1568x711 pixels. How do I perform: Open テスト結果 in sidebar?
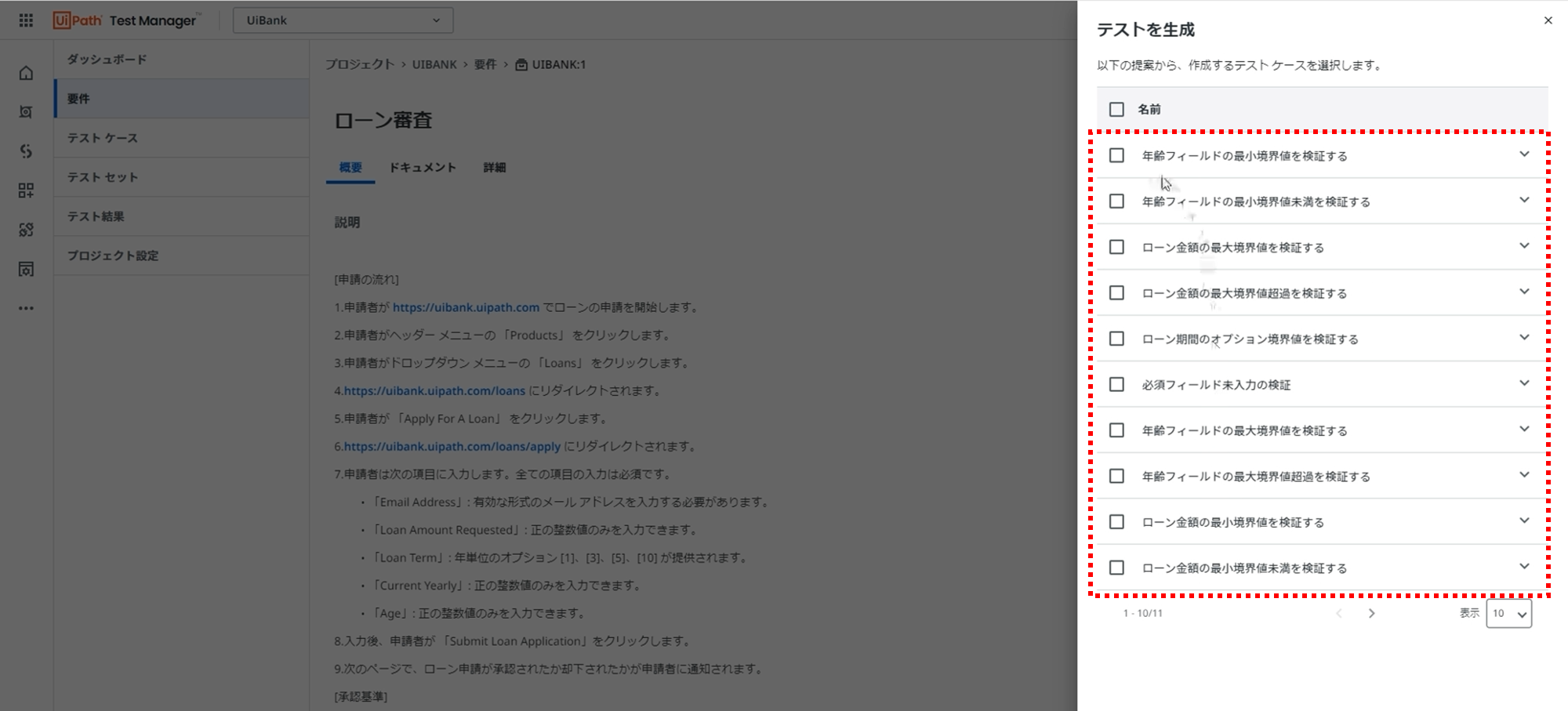181,216
